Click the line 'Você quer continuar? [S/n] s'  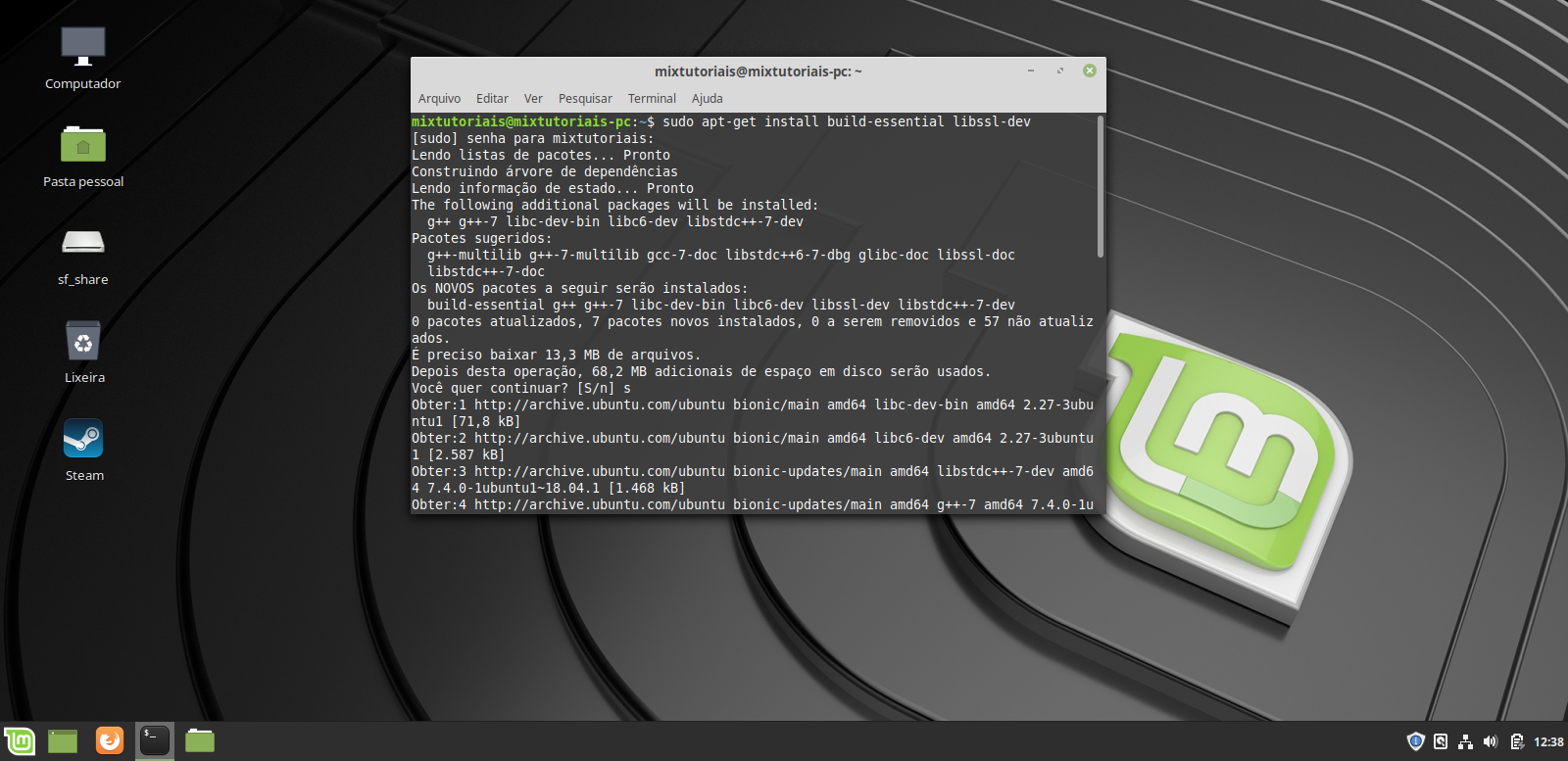(x=521, y=388)
